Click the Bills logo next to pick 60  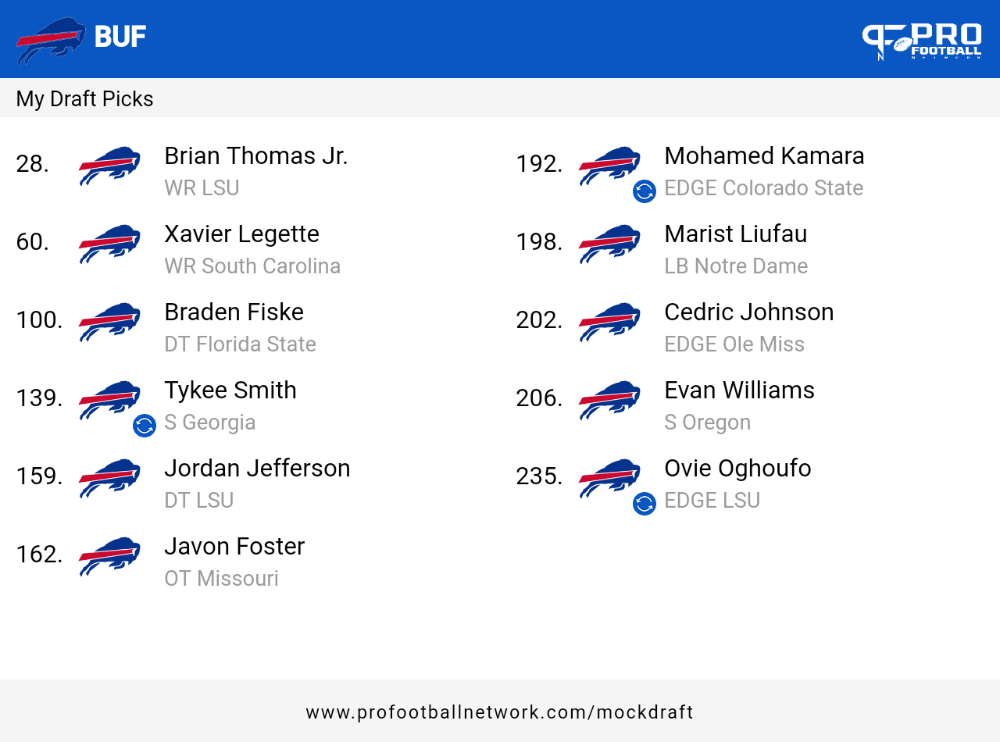[x=110, y=244]
